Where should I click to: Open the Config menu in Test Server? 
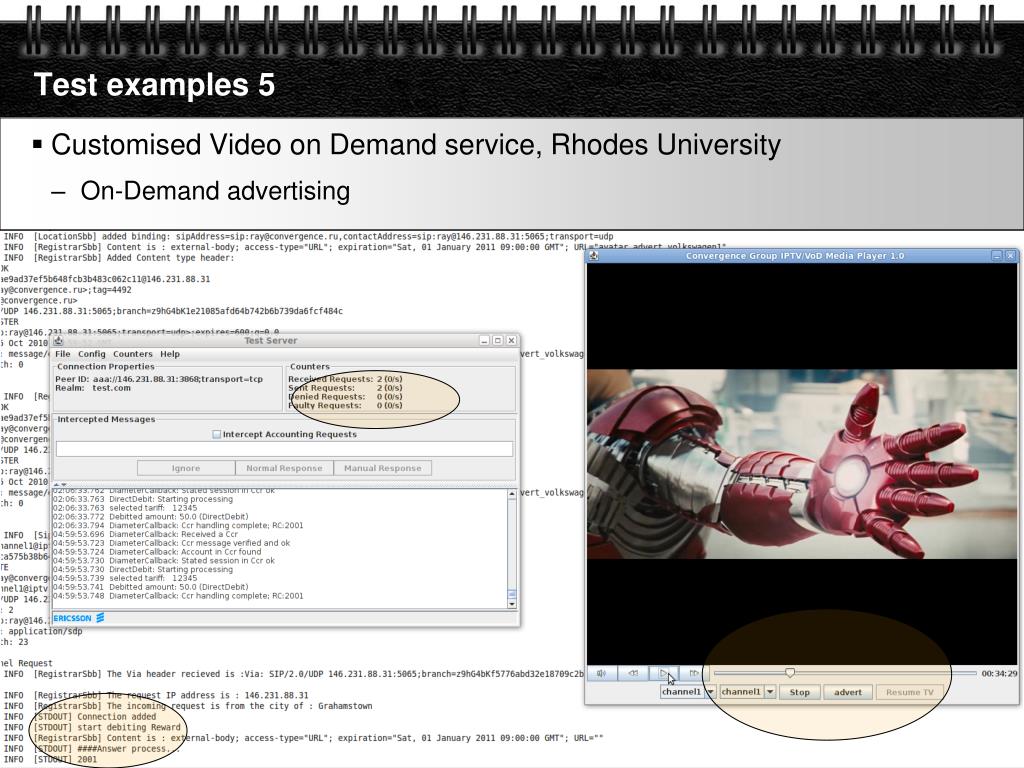(x=91, y=354)
